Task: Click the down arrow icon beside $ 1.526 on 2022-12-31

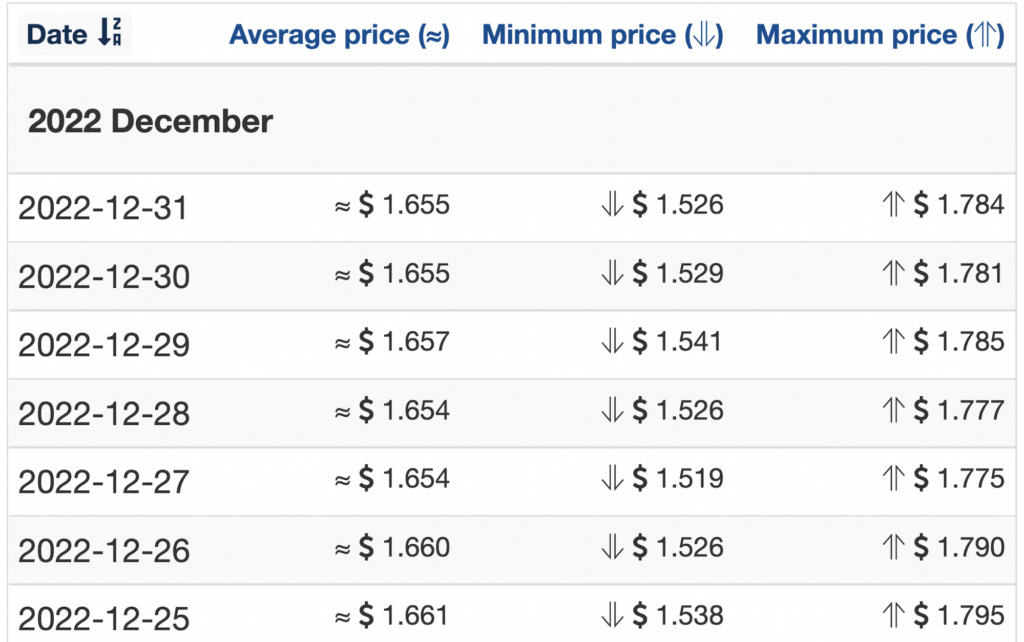Action: coord(612,204)
